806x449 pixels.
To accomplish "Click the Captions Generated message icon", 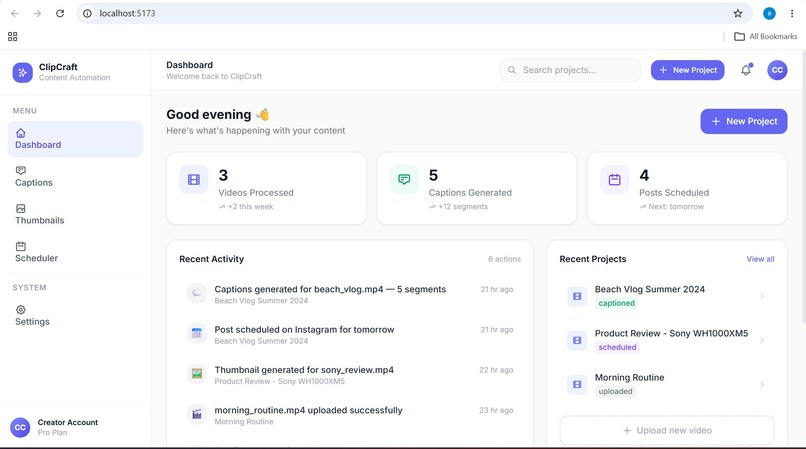I will coord(404,179).
